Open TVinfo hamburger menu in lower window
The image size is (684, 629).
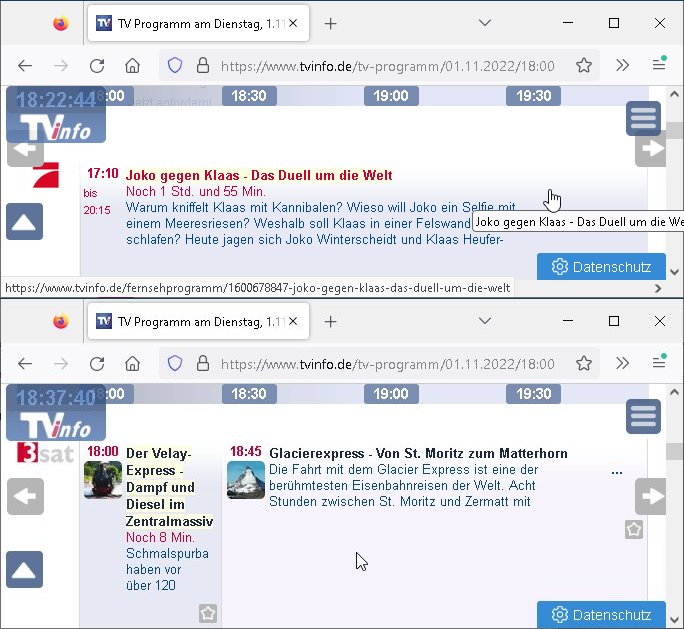pyautogui.click(x=643, y=416)
